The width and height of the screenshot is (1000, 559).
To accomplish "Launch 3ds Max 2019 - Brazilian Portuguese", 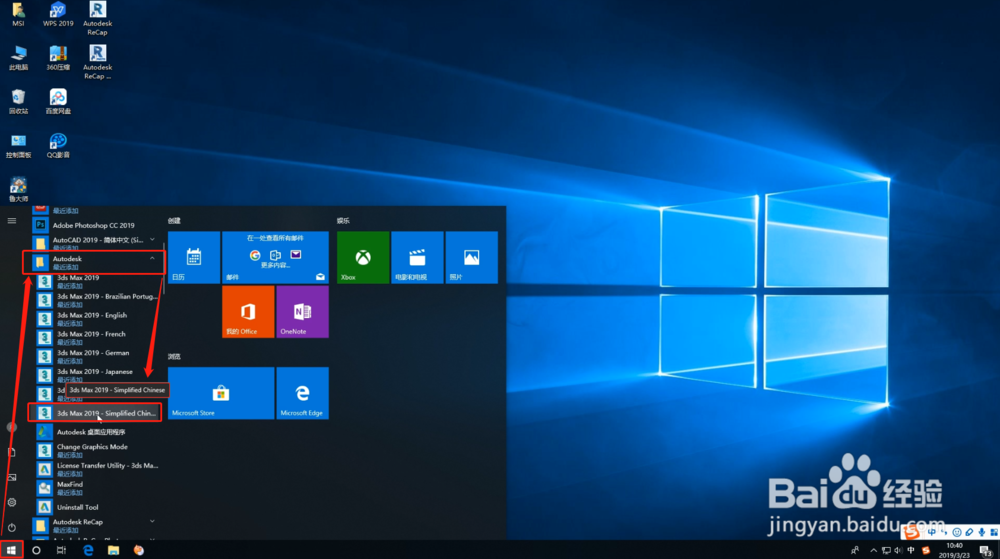I will pos(98,300).
